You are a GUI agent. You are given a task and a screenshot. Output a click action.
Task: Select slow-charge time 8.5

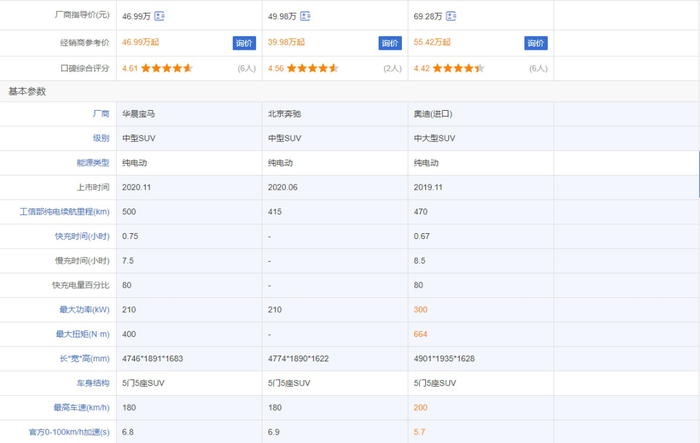(x=420, y=261)
